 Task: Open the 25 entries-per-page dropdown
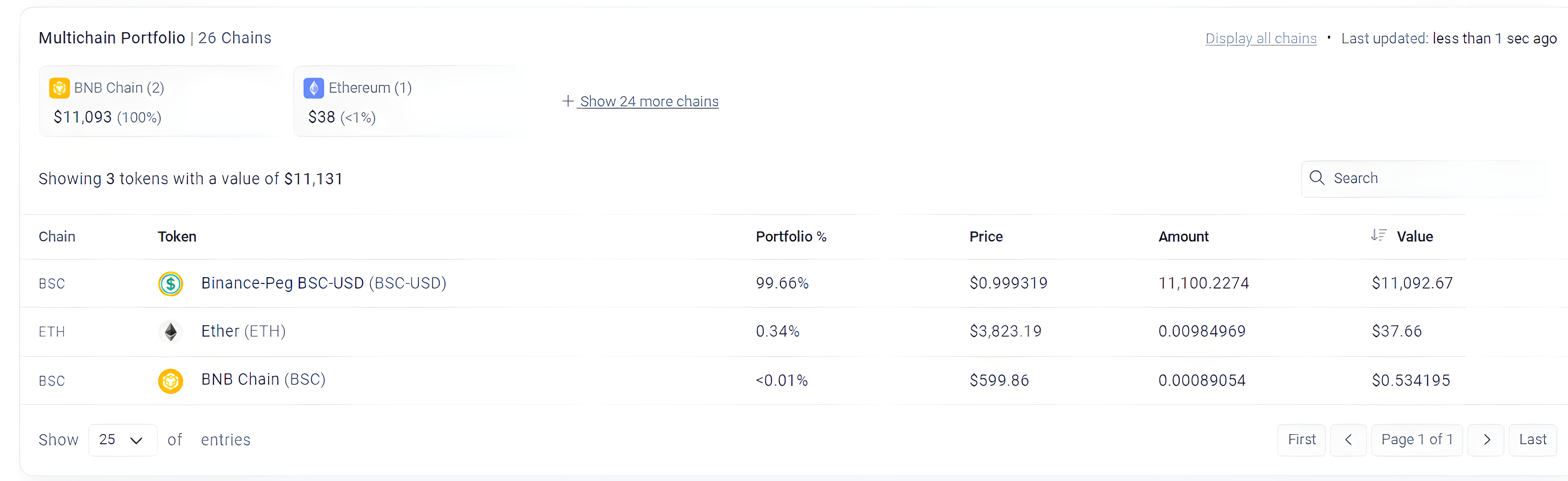[122, 439]
